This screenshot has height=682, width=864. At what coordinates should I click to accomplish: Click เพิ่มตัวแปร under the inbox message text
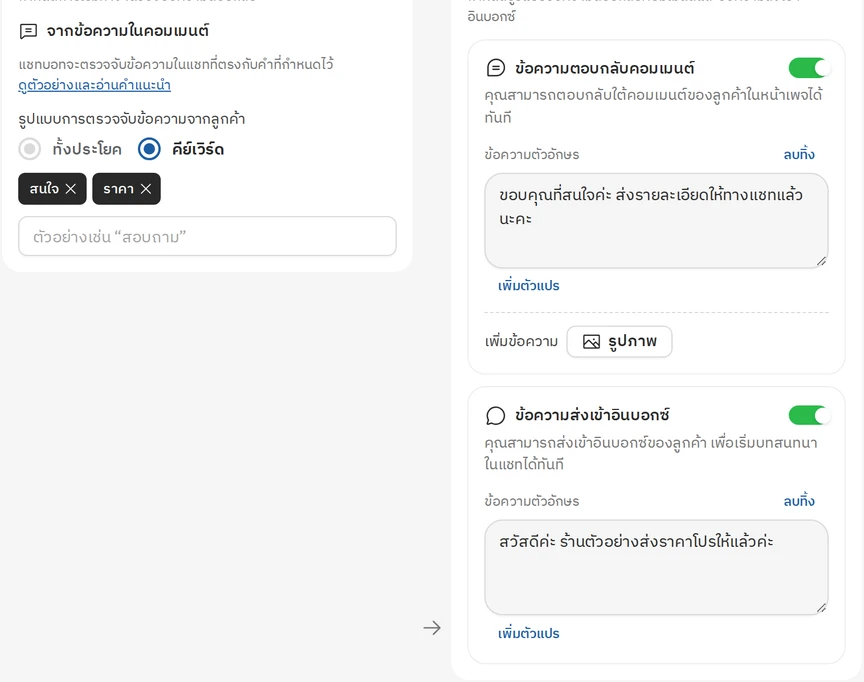(528, 634)
